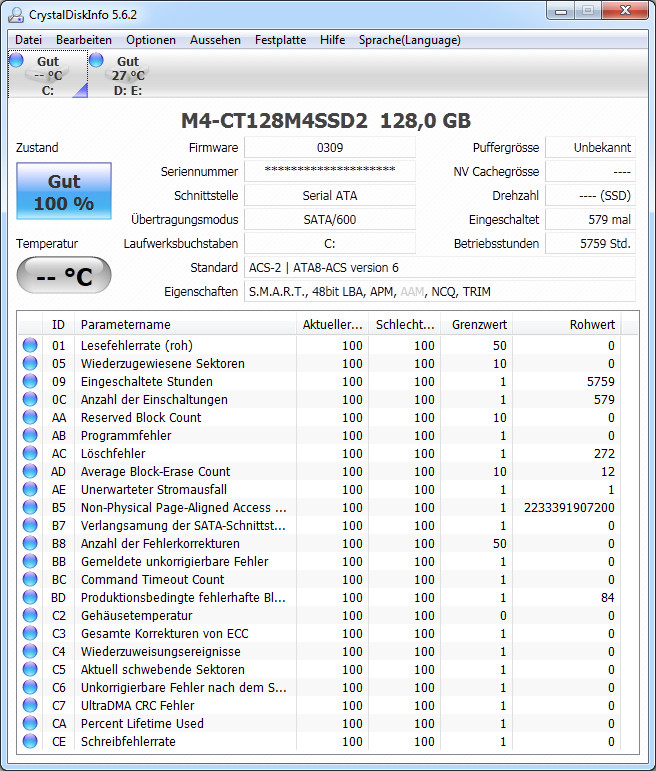
Task: Open the Aussehen menu
Action: (x=215, y=40)
